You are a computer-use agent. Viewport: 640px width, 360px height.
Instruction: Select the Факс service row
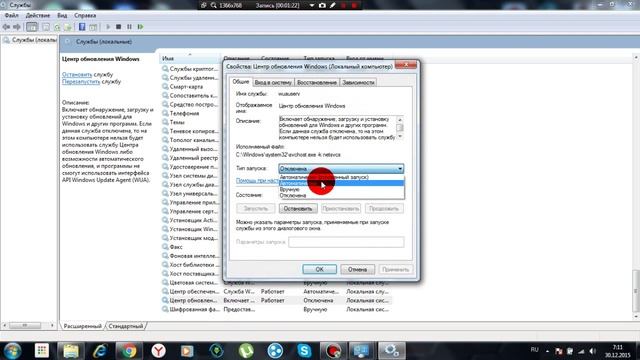[176, 247]
